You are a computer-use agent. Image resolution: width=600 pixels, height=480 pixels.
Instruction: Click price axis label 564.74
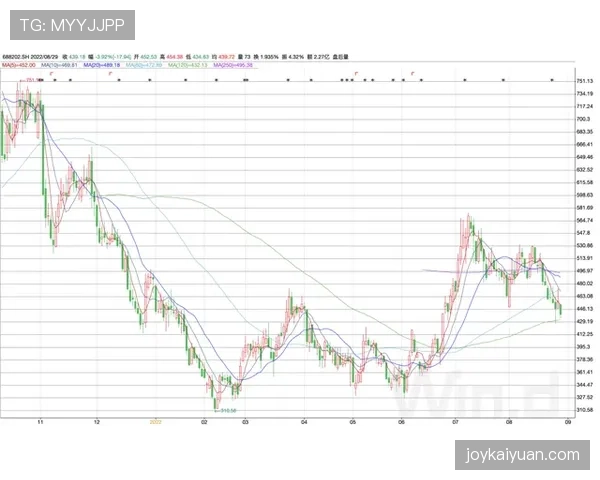pyautogui.click(x=584, y=220)
